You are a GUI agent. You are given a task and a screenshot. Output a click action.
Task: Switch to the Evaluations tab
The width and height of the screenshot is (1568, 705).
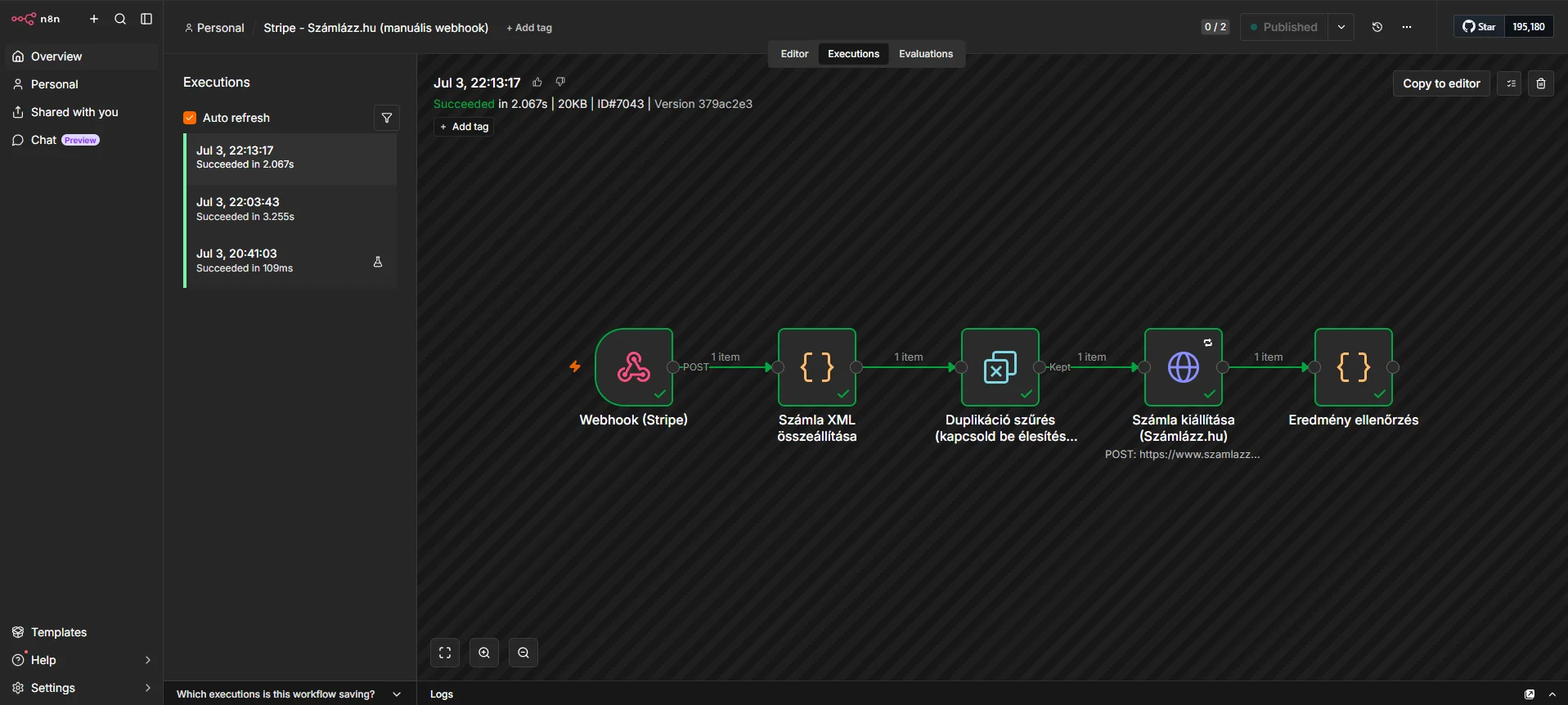[x=926, y=54]
